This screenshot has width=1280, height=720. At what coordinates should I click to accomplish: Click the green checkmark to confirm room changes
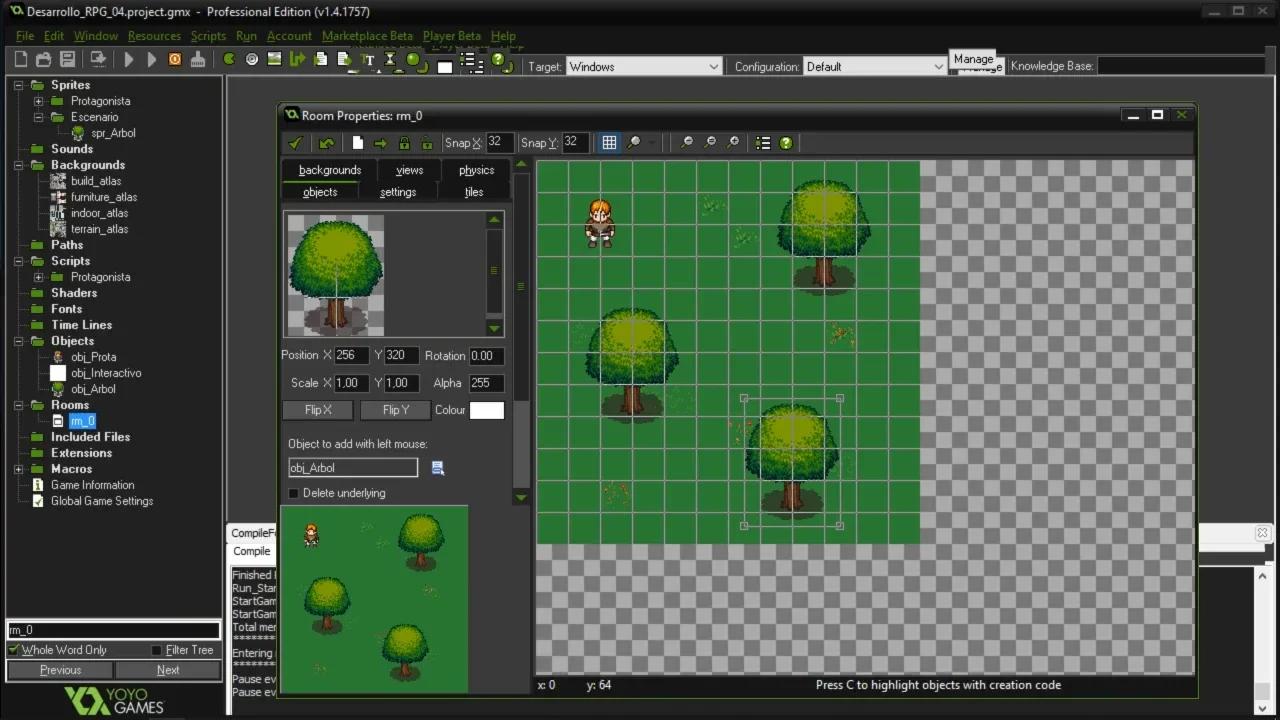point(295,143)
